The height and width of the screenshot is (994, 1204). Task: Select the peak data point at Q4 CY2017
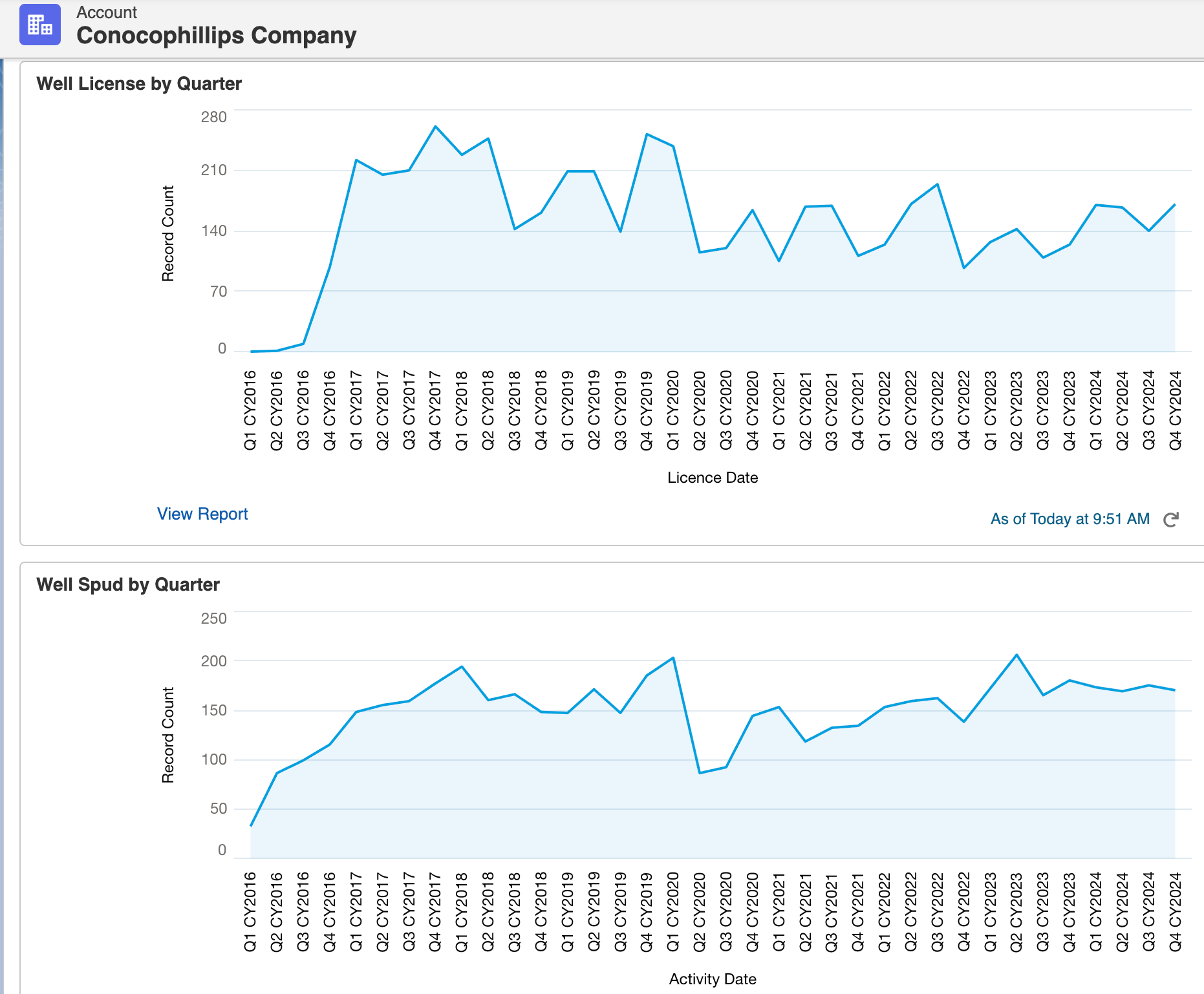point(435,127)
